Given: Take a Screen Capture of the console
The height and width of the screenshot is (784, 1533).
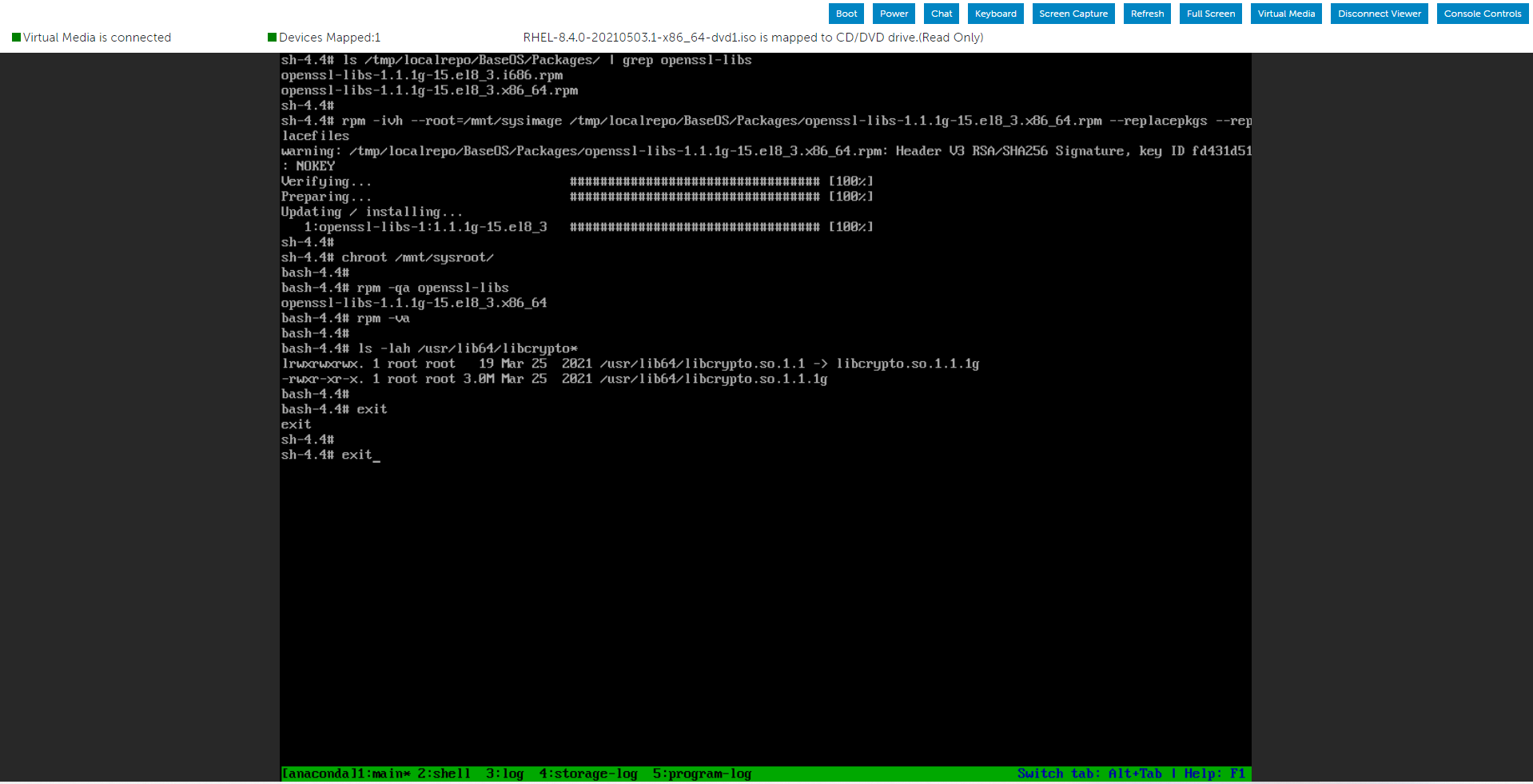Looking at the screenshot, I should point(1073,13).
